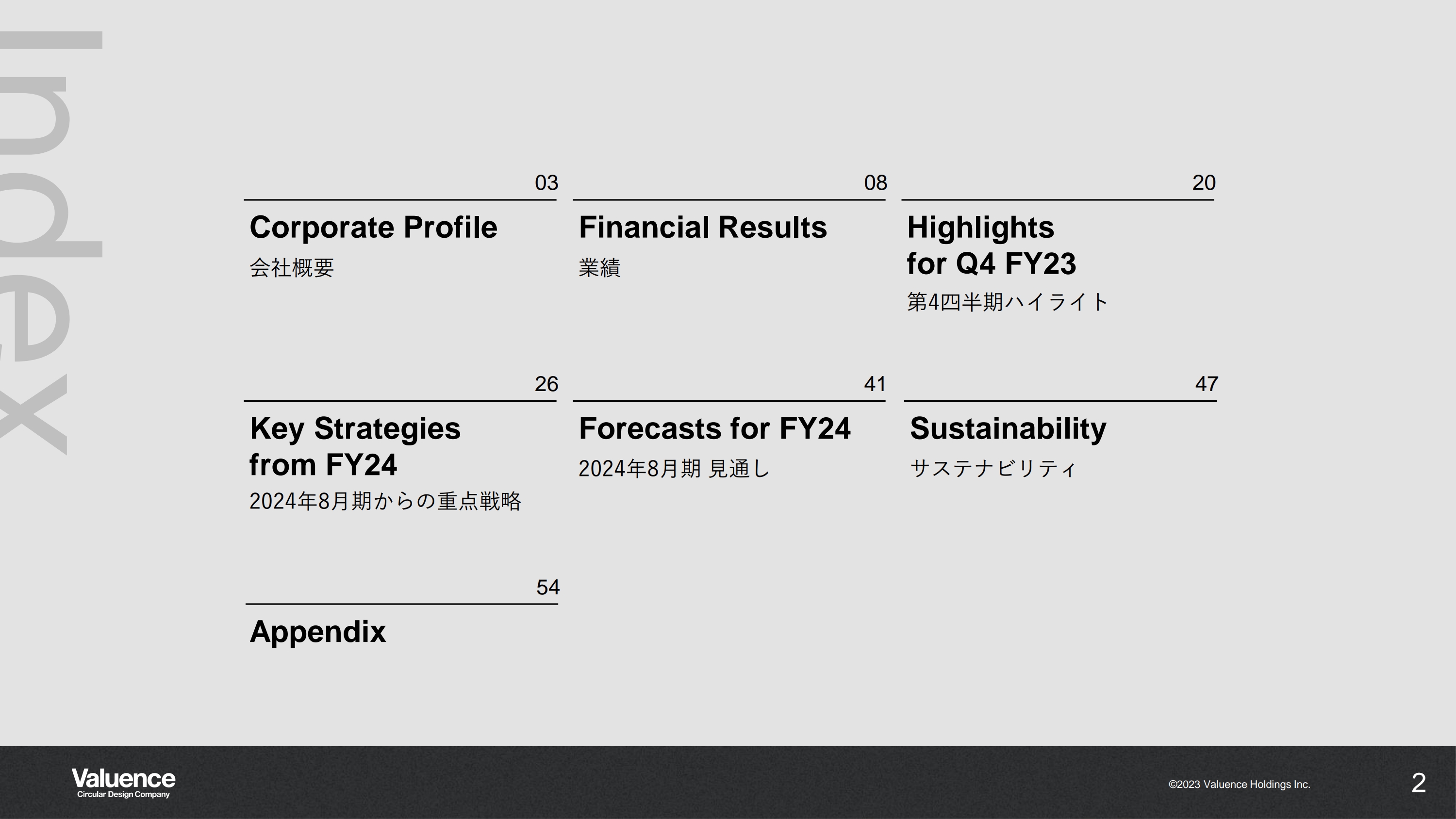Viewport: 1456px width, 819px height.
Task: Click page number 54 above Appendix
Action: 547,587
